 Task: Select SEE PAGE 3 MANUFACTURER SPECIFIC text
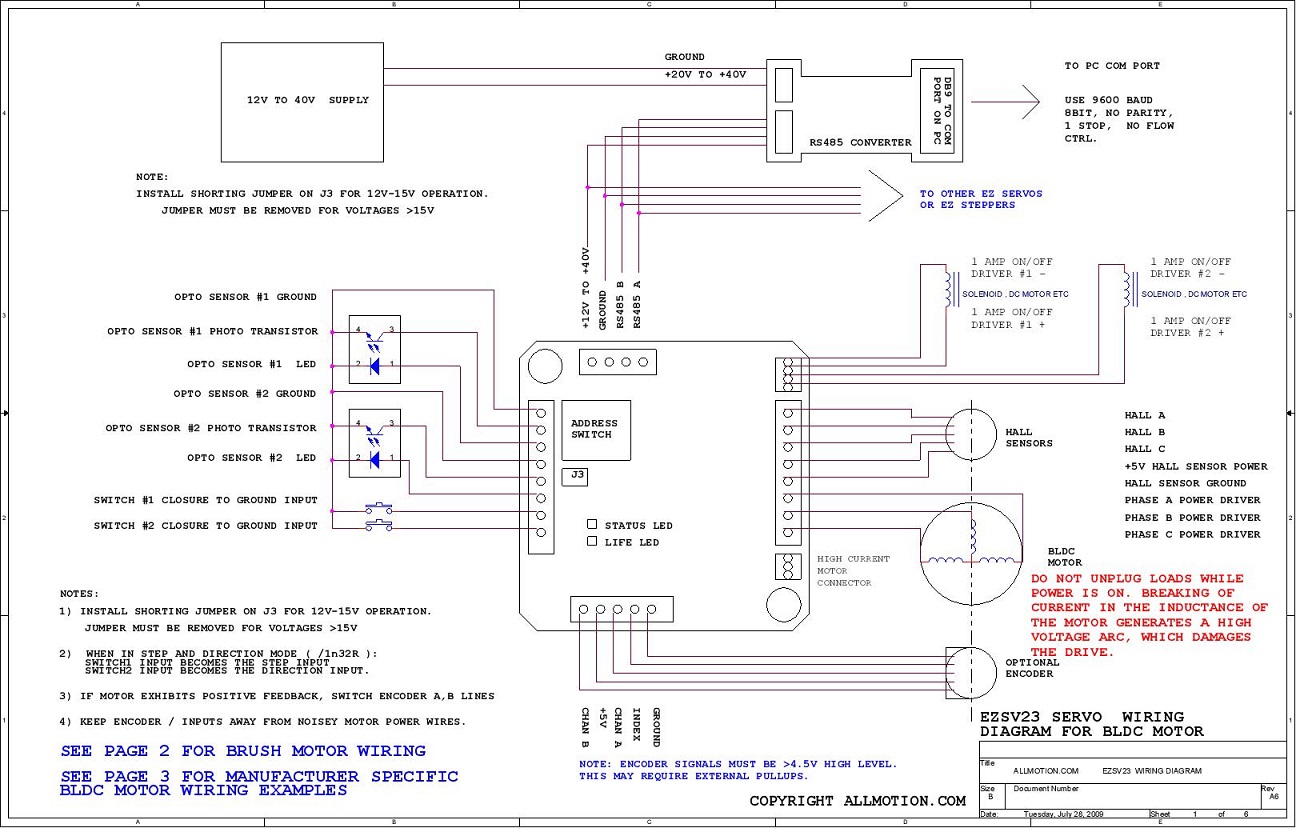(x=259, y=782)
